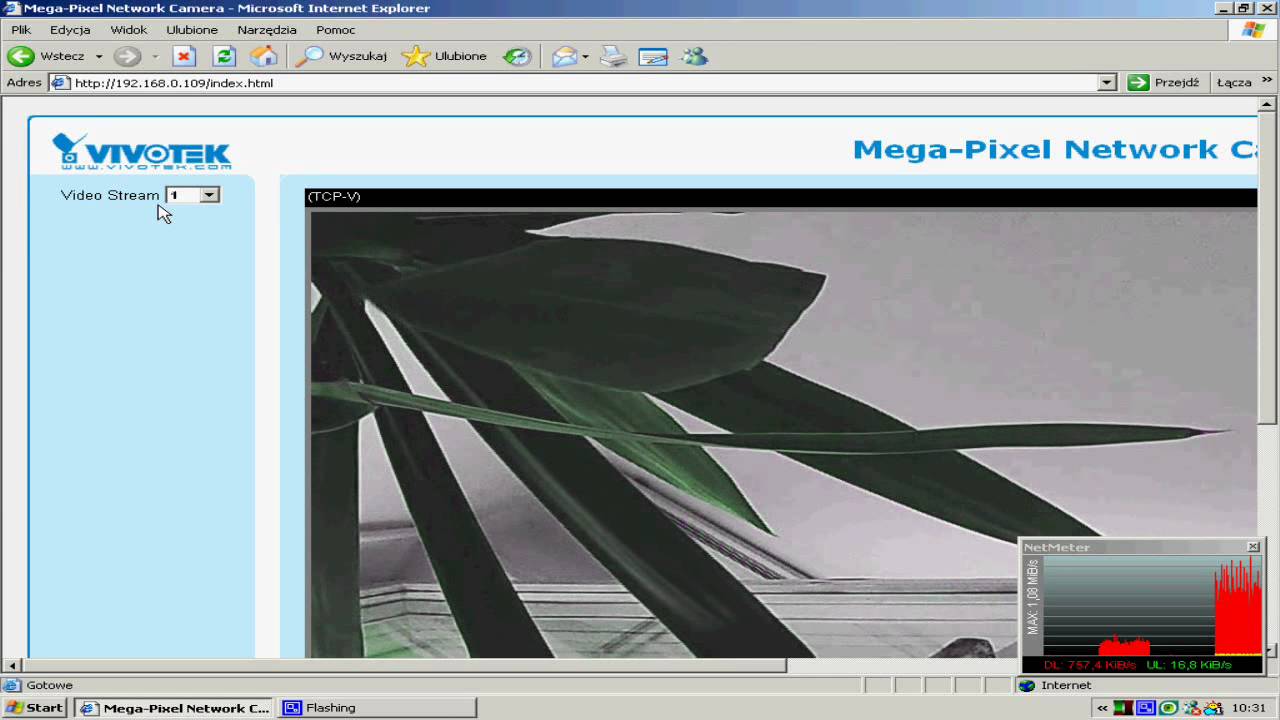This screenshot has width=1280, height=720.
Task: Click the Internet Explorer title bar icon
Action: 12,9
